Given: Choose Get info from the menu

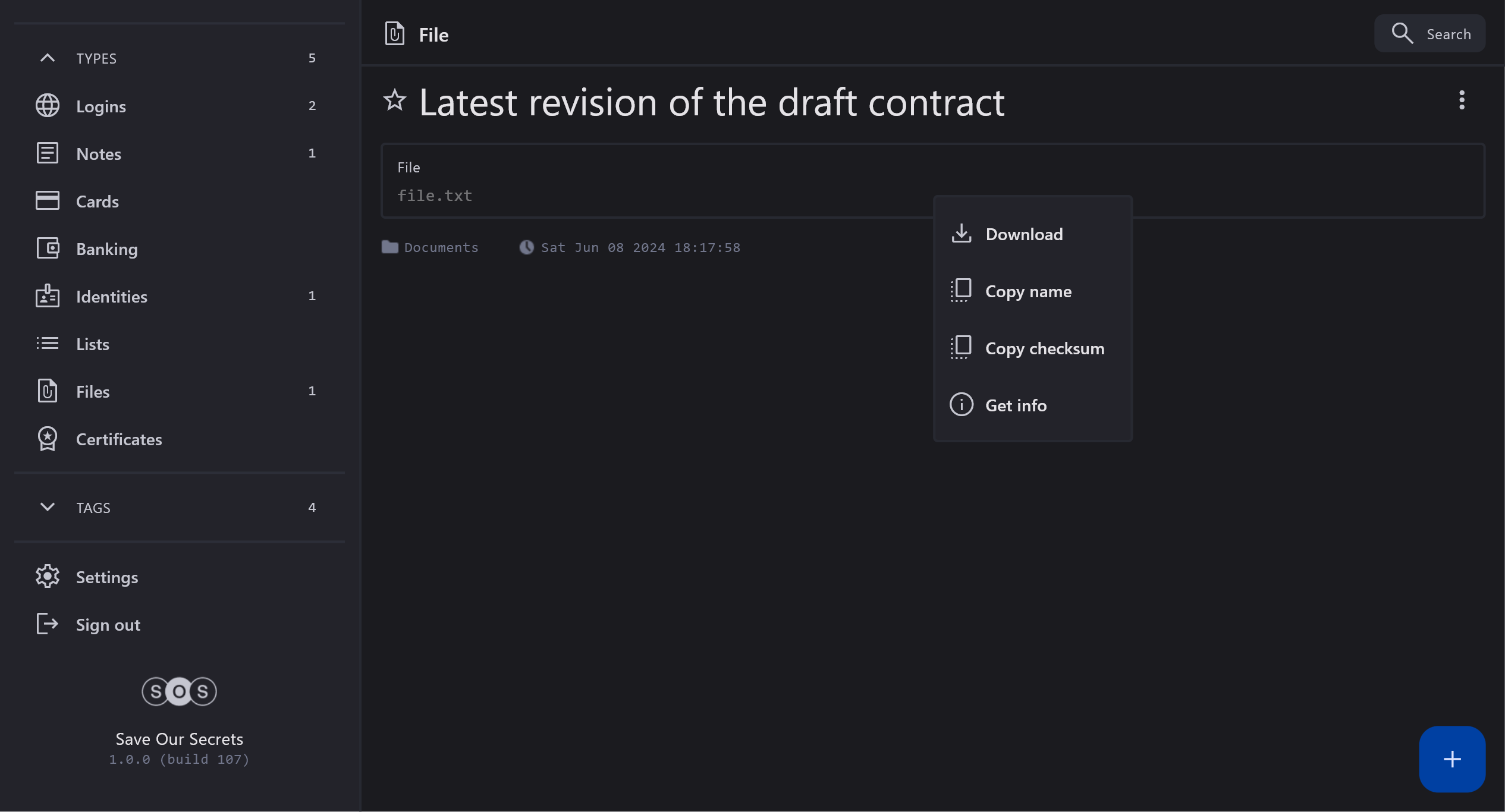Looking at the screenshot, I should coord(1016,405).
